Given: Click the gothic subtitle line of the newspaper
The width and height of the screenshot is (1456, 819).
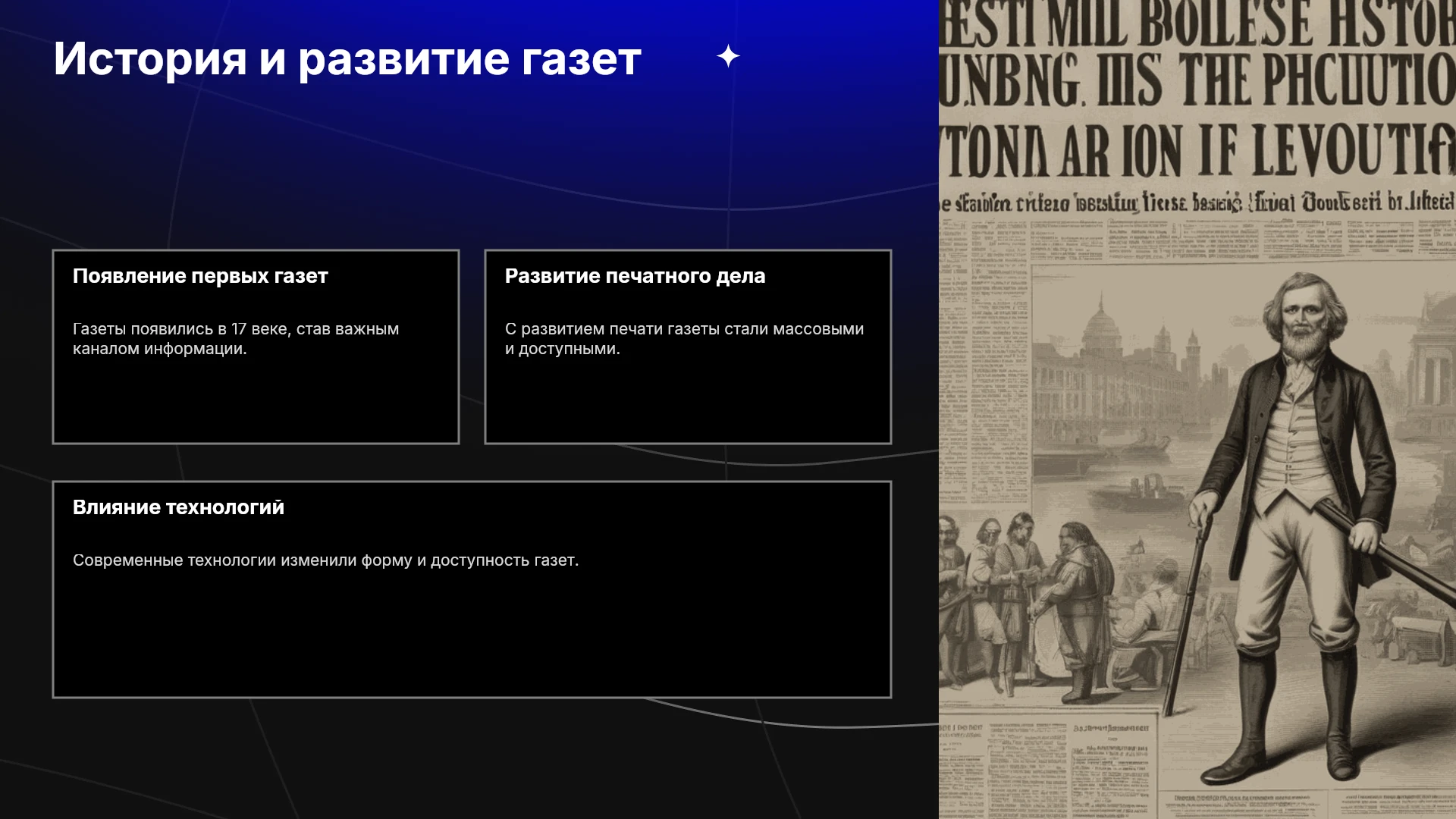Looking at the screenshot, I should pyautogui.click(x=1197, y=203).
